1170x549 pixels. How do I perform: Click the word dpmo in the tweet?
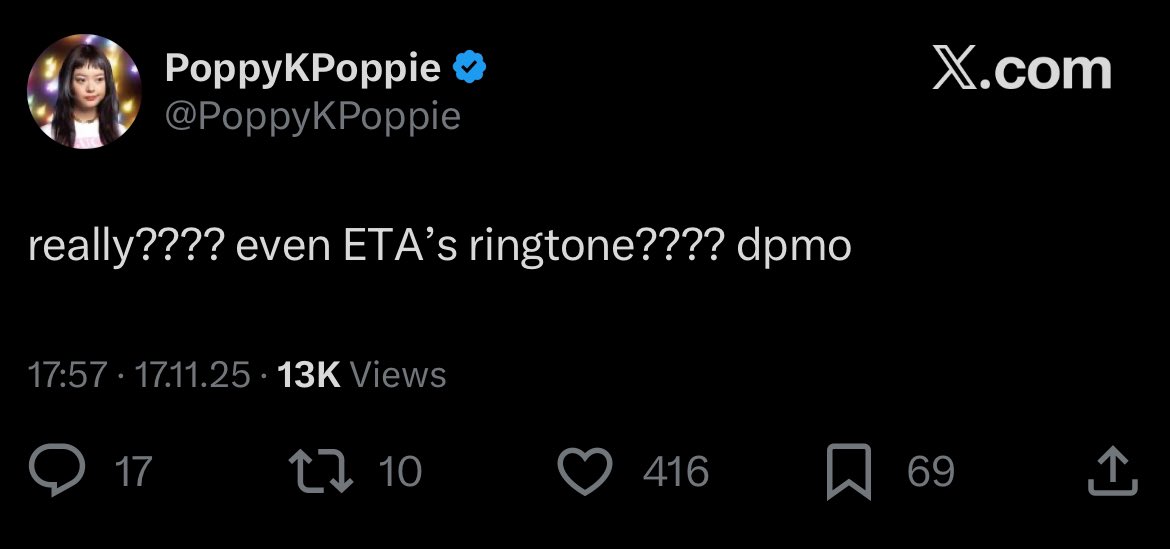pyautogui.click(x=794, y=247)
